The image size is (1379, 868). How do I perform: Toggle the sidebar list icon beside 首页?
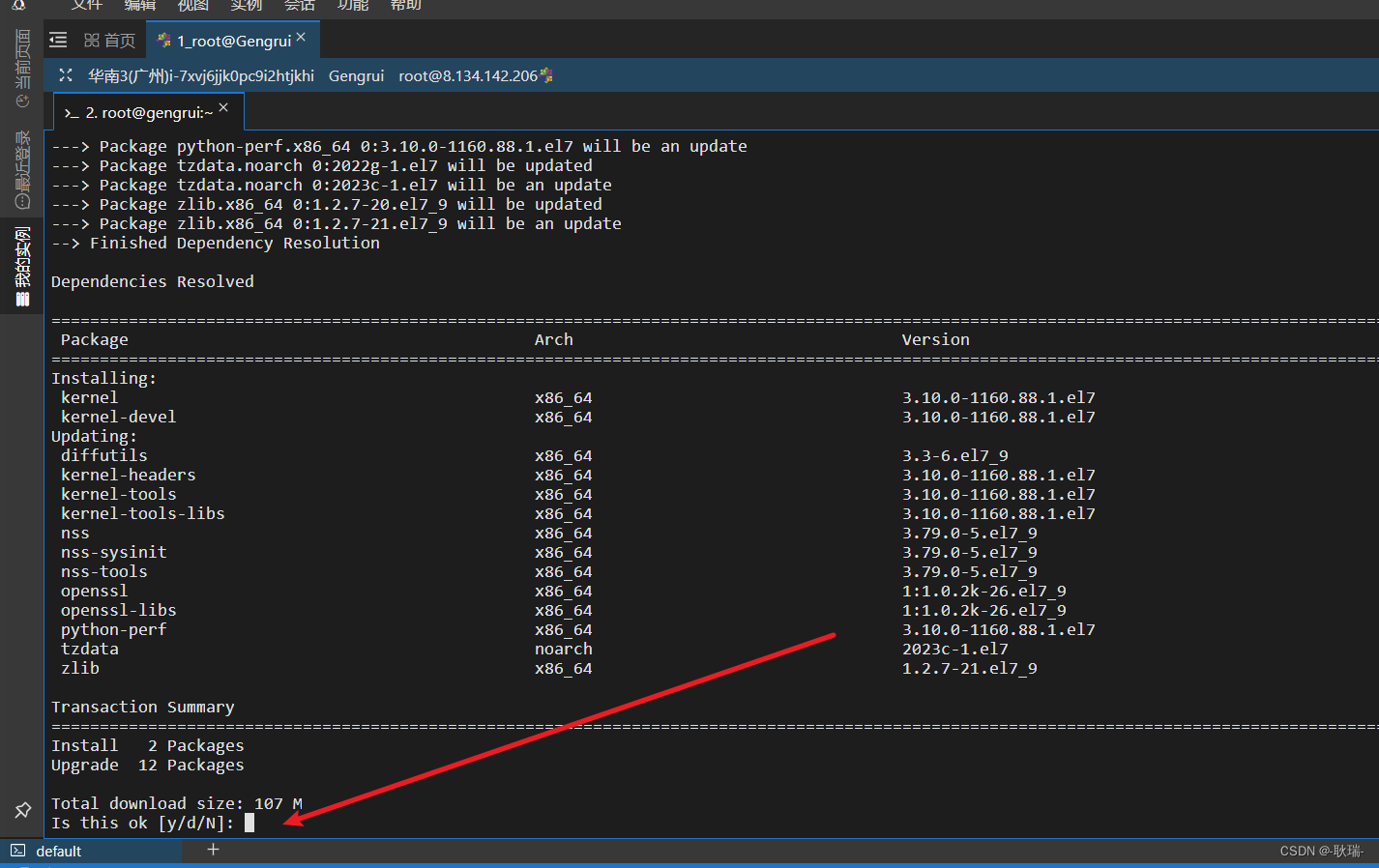pos(58,40)
